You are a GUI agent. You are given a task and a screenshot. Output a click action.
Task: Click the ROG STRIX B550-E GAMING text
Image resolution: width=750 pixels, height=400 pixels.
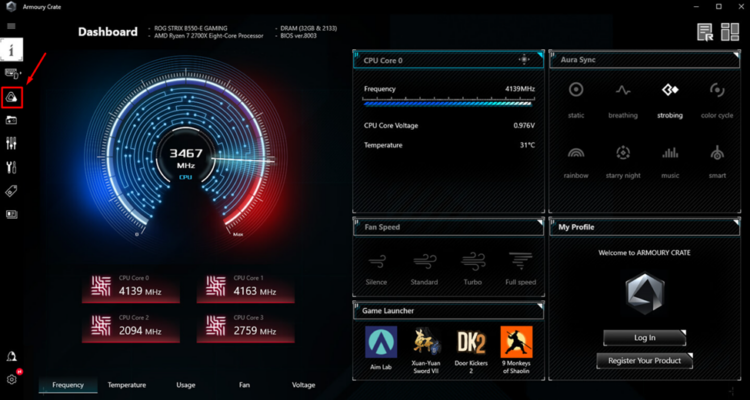[x=190, y=28]
